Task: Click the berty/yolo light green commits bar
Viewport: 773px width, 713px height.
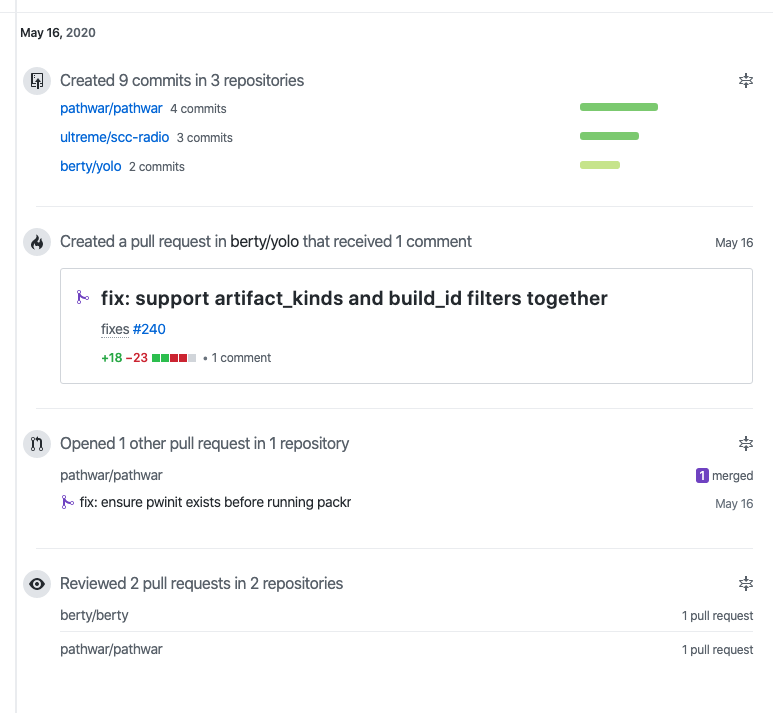Action: (x=600, y=165)
